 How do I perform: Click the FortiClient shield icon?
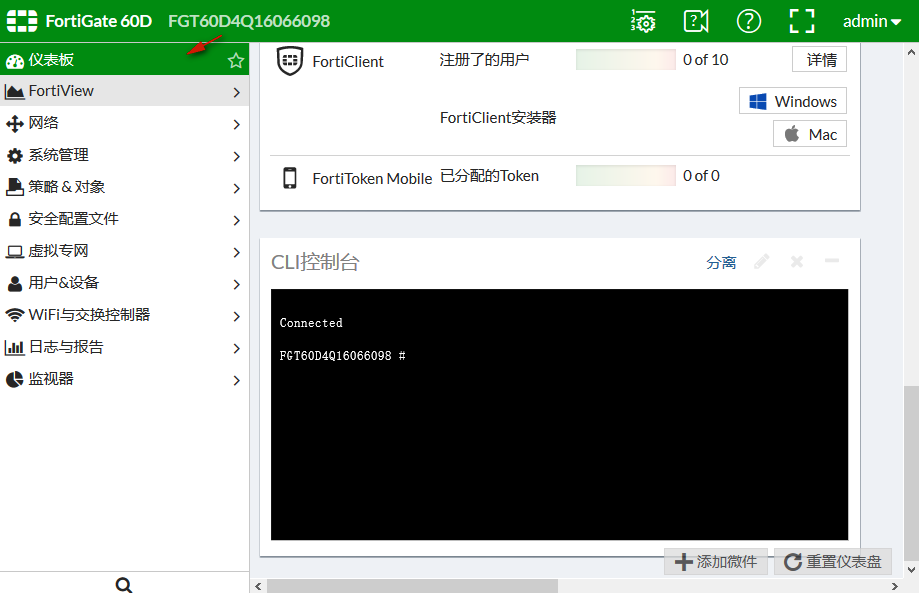(x=290, y=60)
